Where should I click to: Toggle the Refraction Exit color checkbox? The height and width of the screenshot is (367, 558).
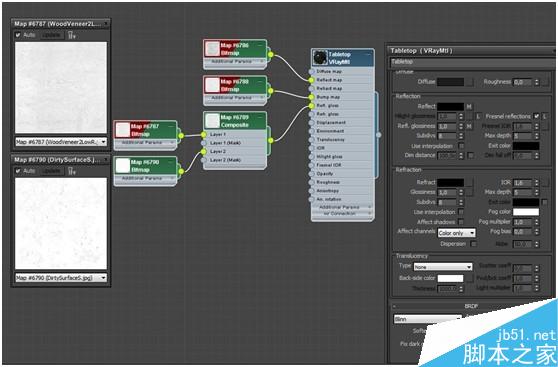coord(544,202)
